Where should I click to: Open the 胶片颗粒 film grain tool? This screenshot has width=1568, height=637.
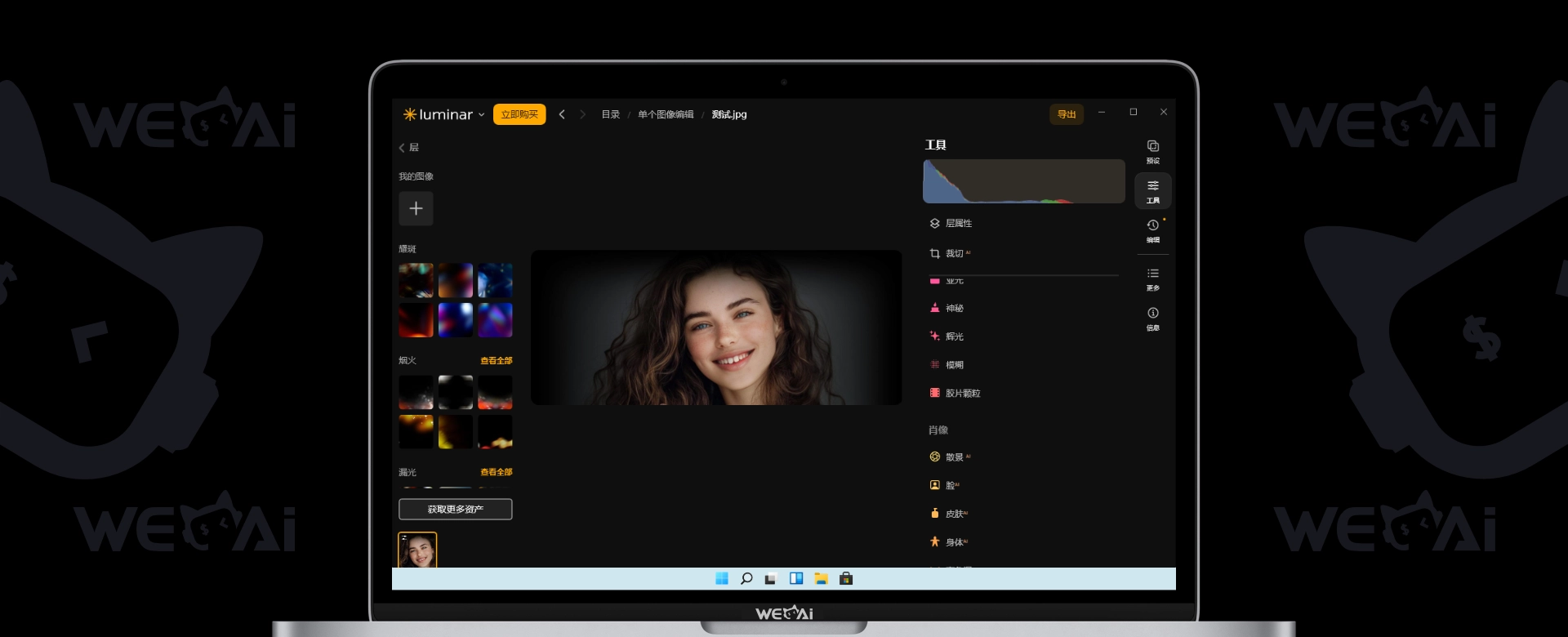(x=955, y=394)
